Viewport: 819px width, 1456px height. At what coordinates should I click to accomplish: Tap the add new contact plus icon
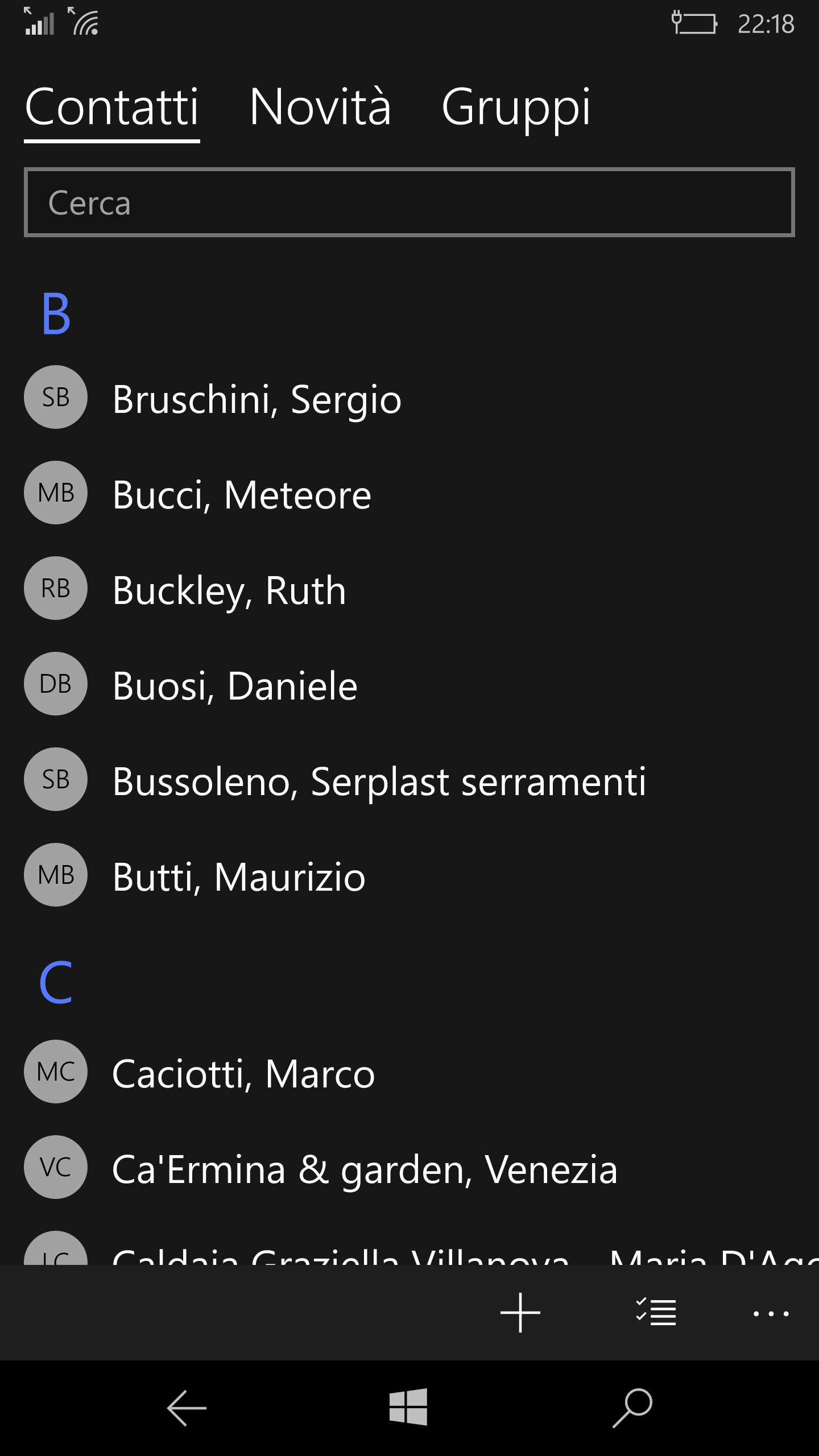point(520,1313)
